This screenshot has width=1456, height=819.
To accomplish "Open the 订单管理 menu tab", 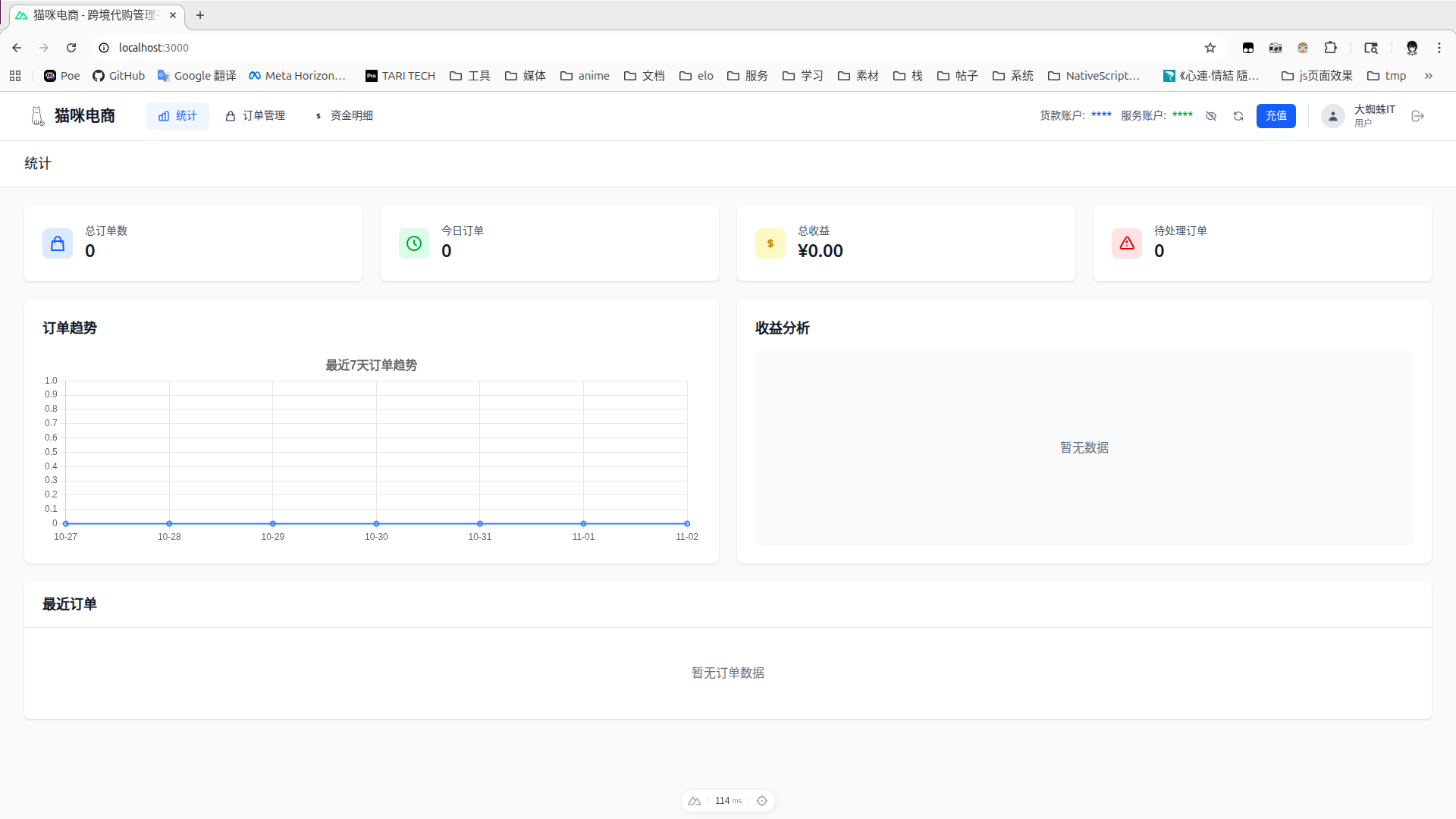I will [256, 116].
